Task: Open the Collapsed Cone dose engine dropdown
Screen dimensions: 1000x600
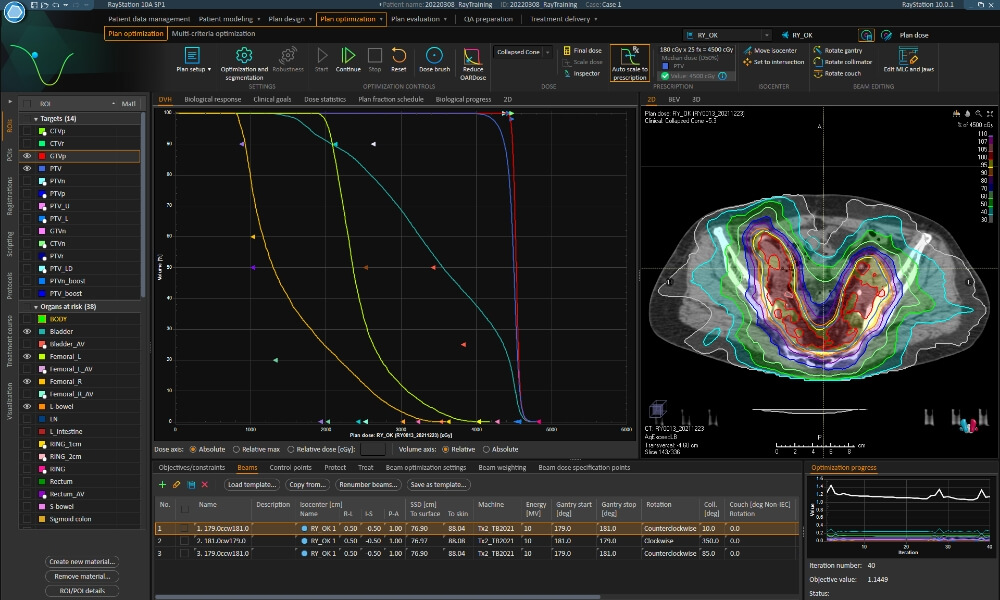Action: (x=547, y=52)
